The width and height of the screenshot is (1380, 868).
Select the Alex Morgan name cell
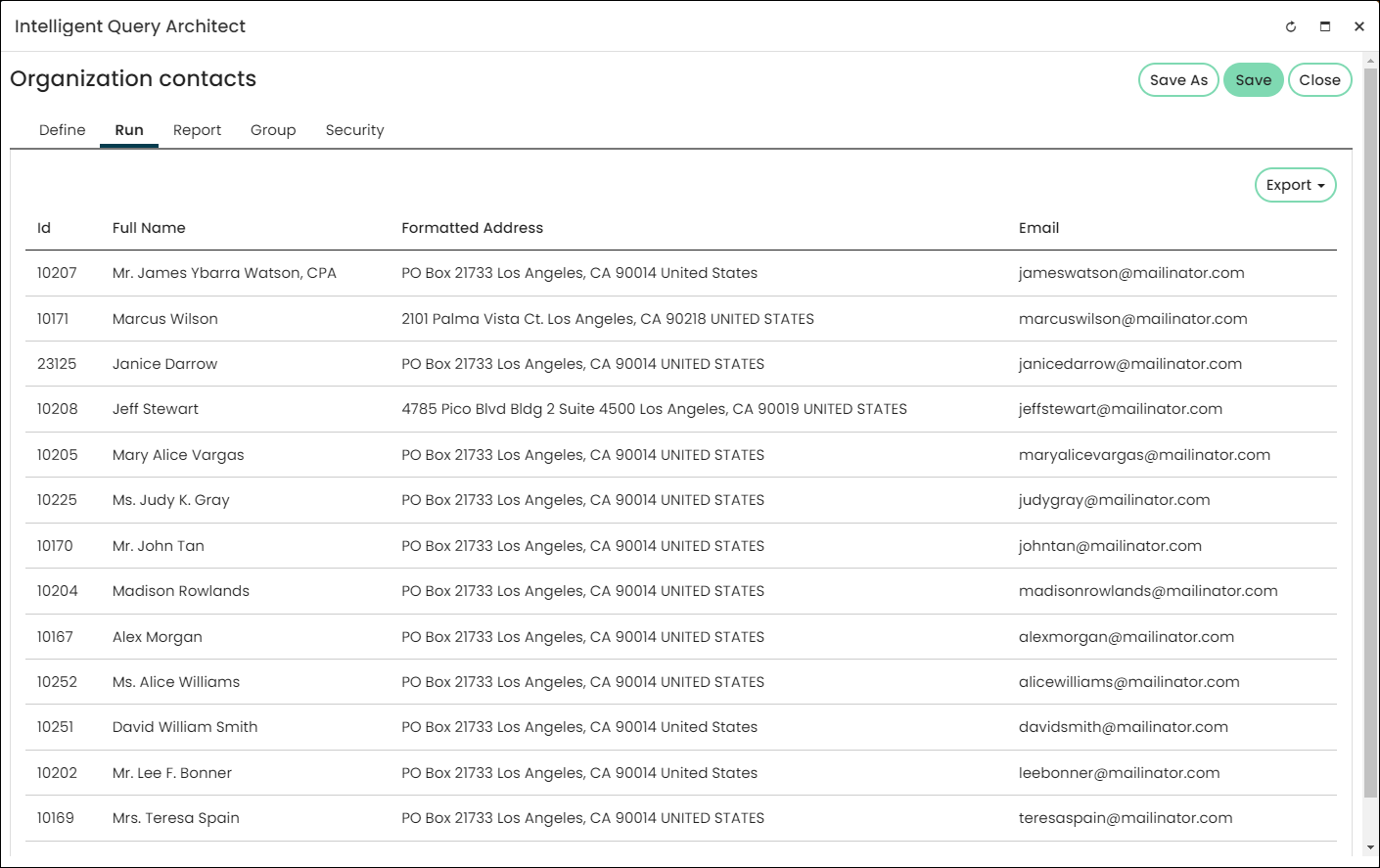158,637
